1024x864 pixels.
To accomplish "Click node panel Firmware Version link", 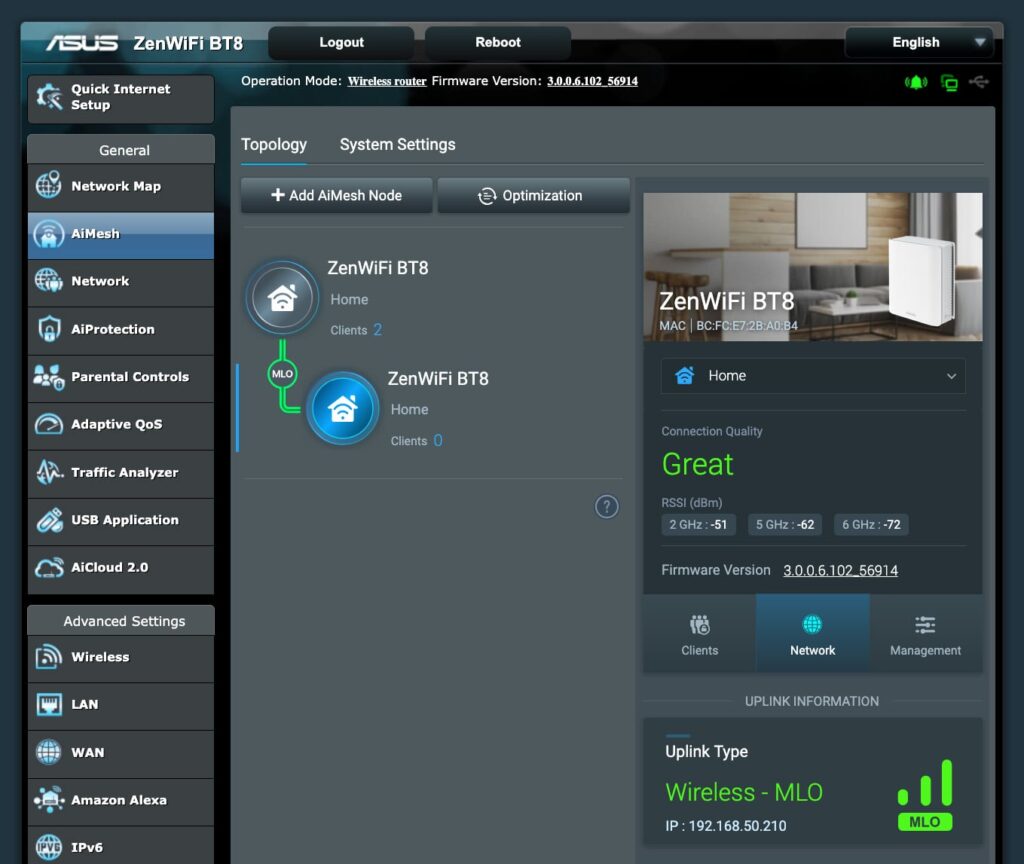I will (840, 570).
